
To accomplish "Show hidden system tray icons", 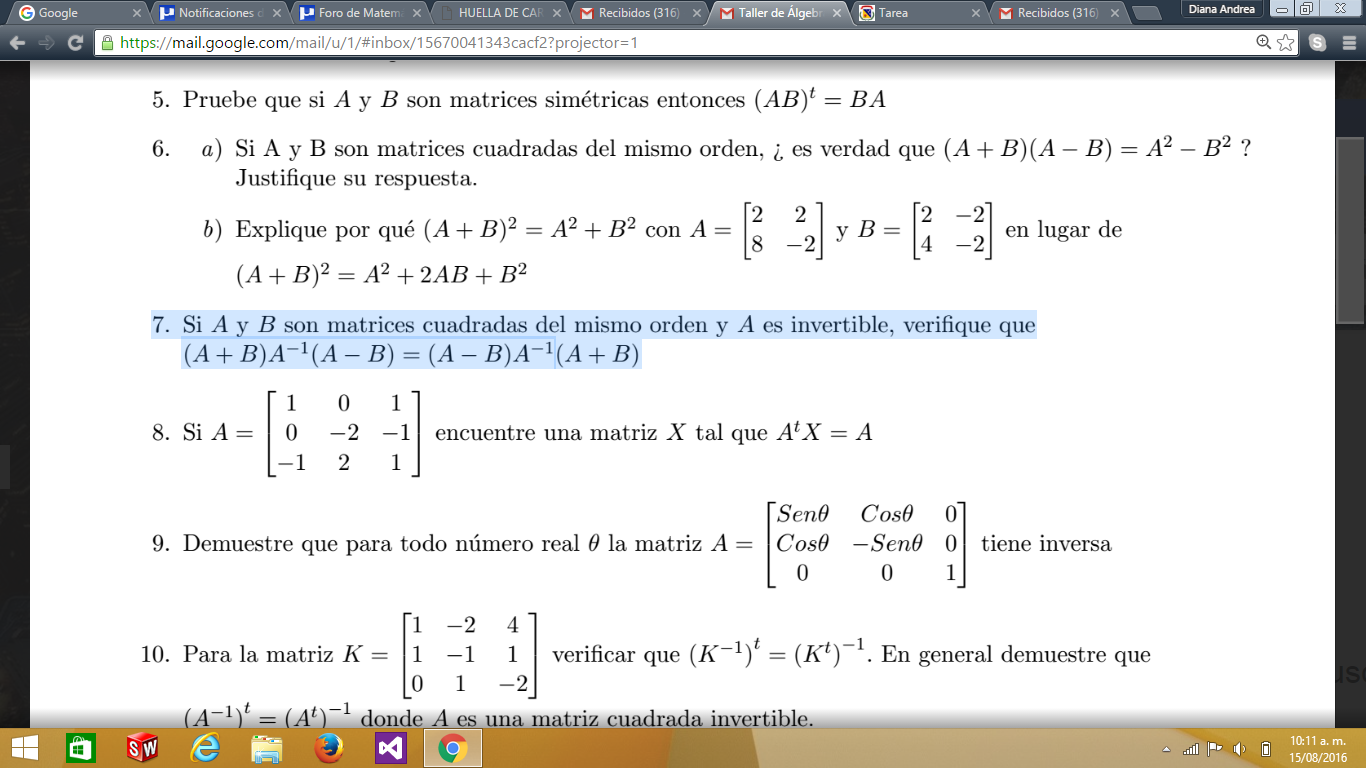I will click(x=1166, y=749).
